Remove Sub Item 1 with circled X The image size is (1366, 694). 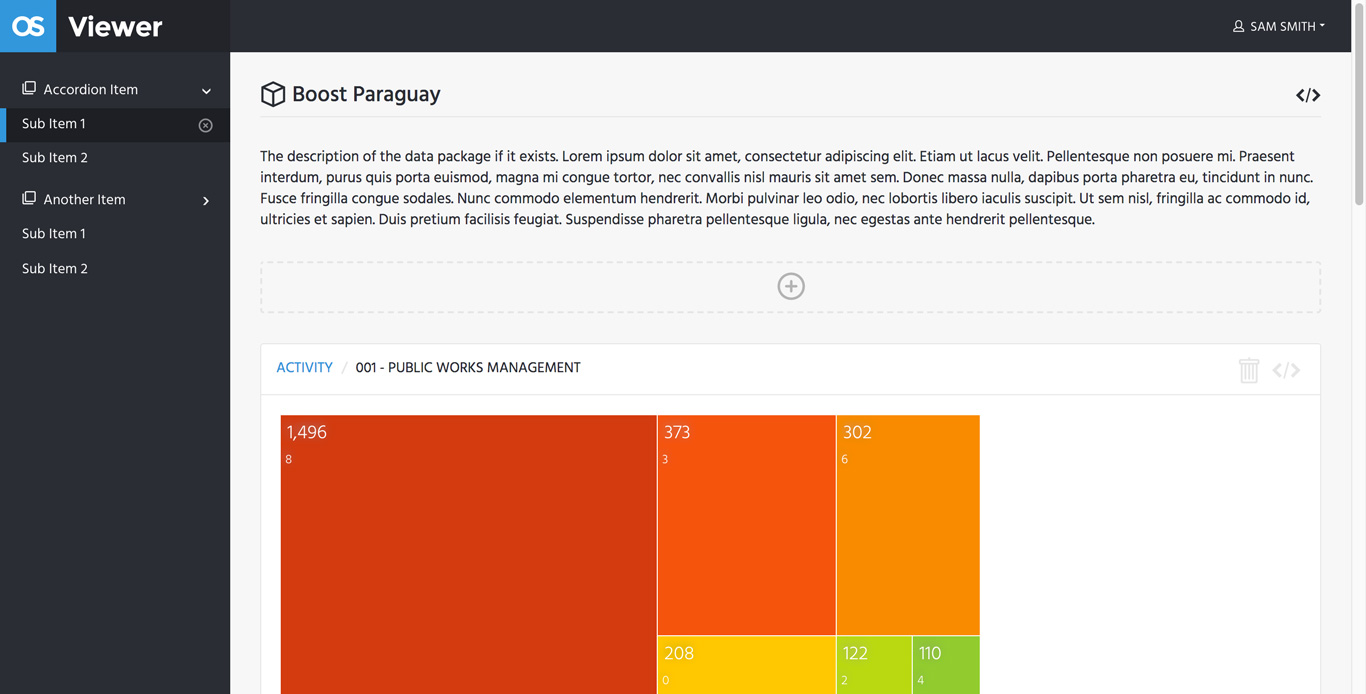205,125
